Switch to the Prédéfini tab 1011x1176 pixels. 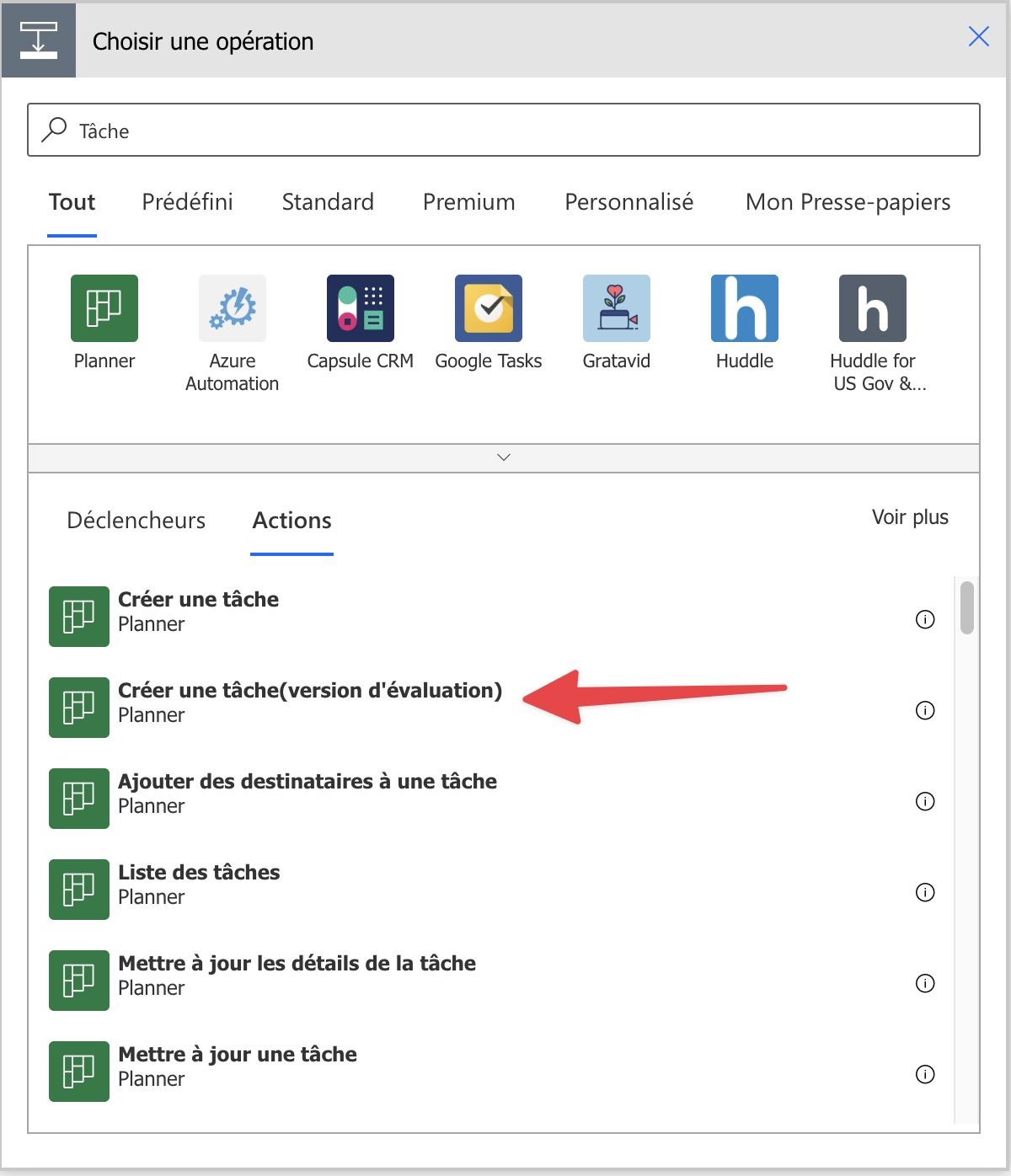(187, 202)
